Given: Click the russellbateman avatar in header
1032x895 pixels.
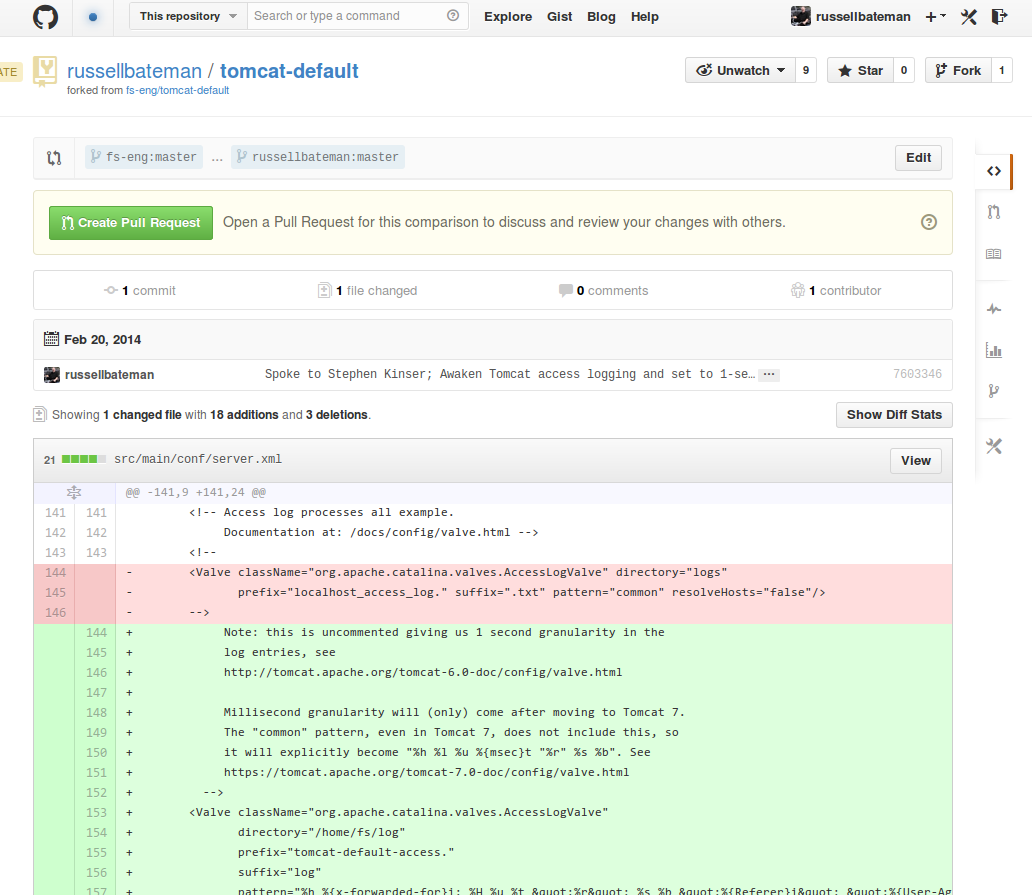Looking at the screenshot, I should pyautogui.click(x=800, y=16).
